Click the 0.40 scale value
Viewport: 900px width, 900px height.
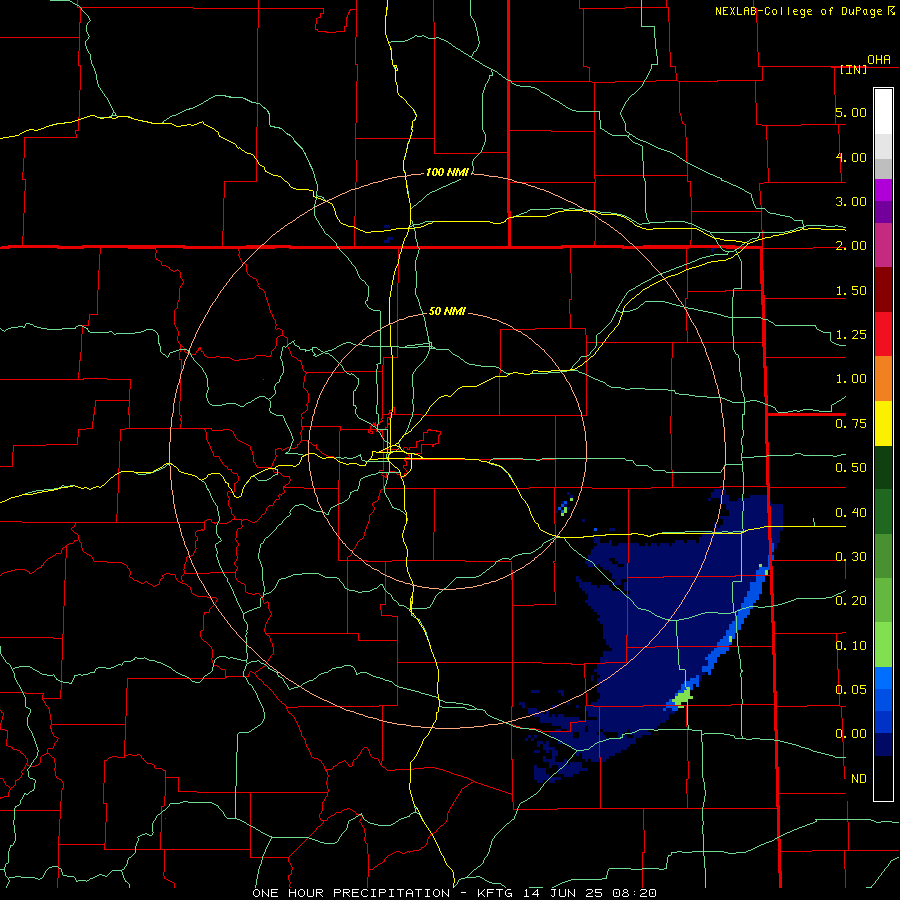tap(851, 513)
